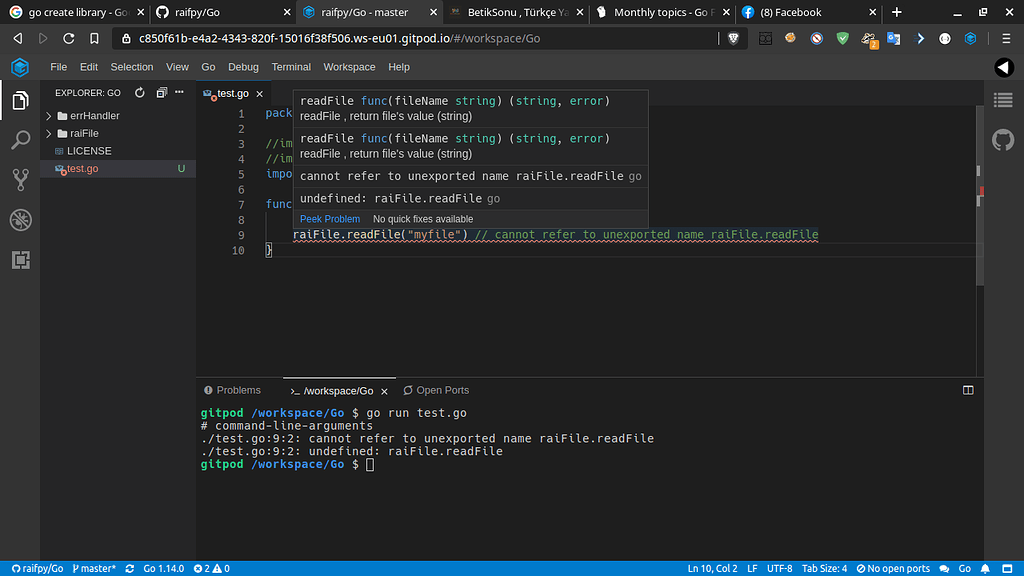
Task: Reload the page with the browser refresh icon
Action: pyautogui.click(x=67, y=40)
